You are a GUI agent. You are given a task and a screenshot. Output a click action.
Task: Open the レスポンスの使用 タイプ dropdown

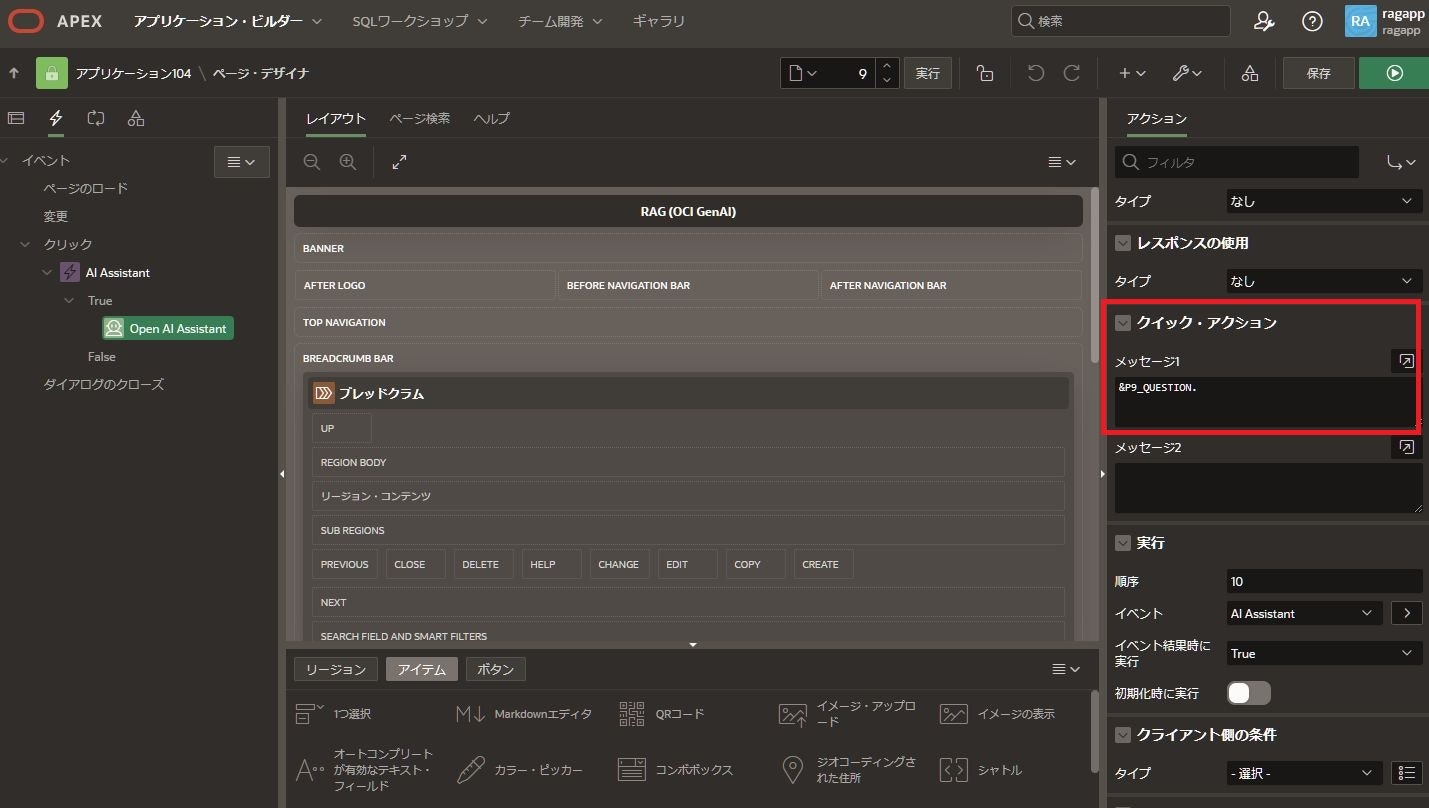click(x=1324, y=281)
